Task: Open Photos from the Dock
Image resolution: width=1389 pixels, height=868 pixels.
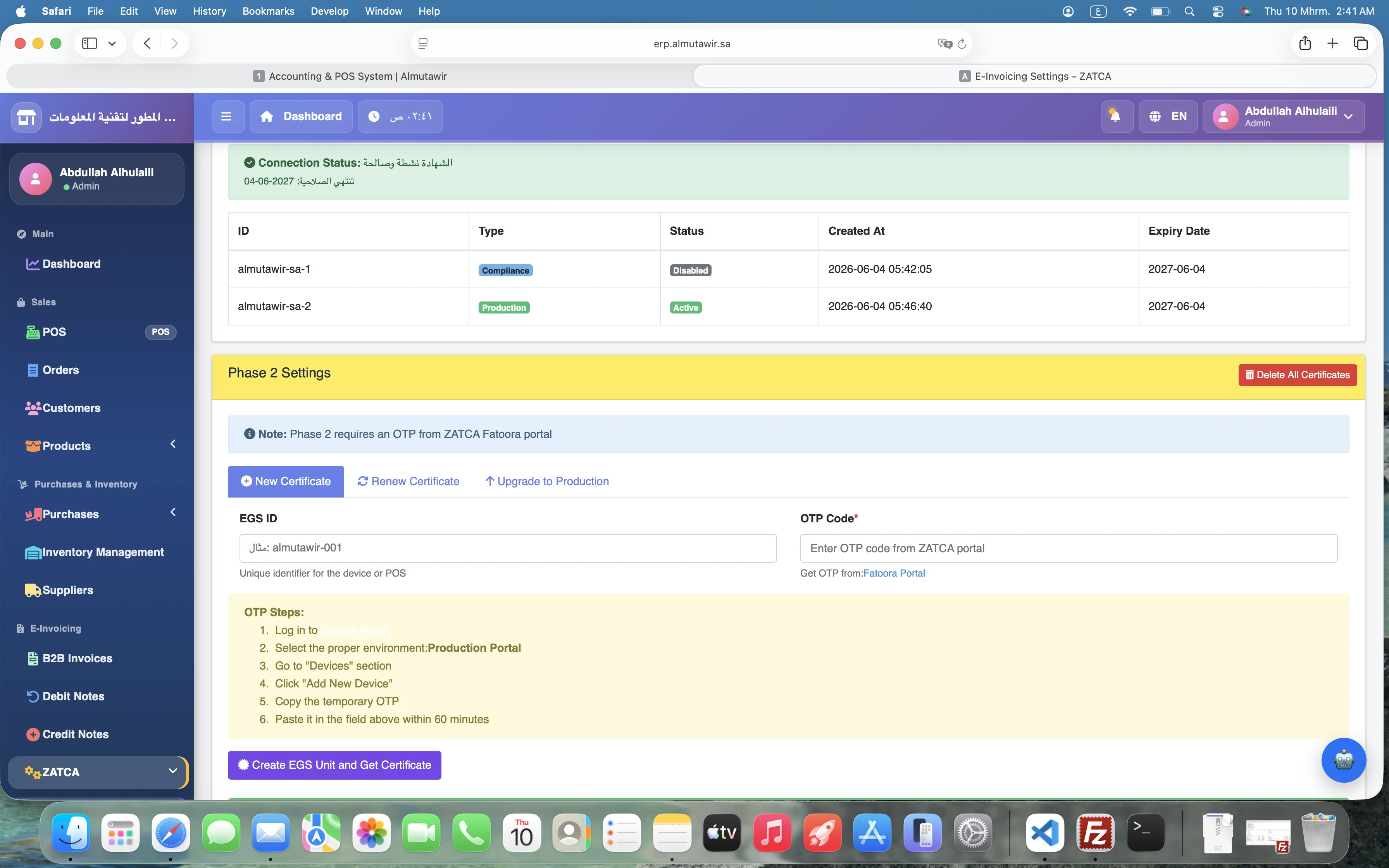Action: click(371, 832)
